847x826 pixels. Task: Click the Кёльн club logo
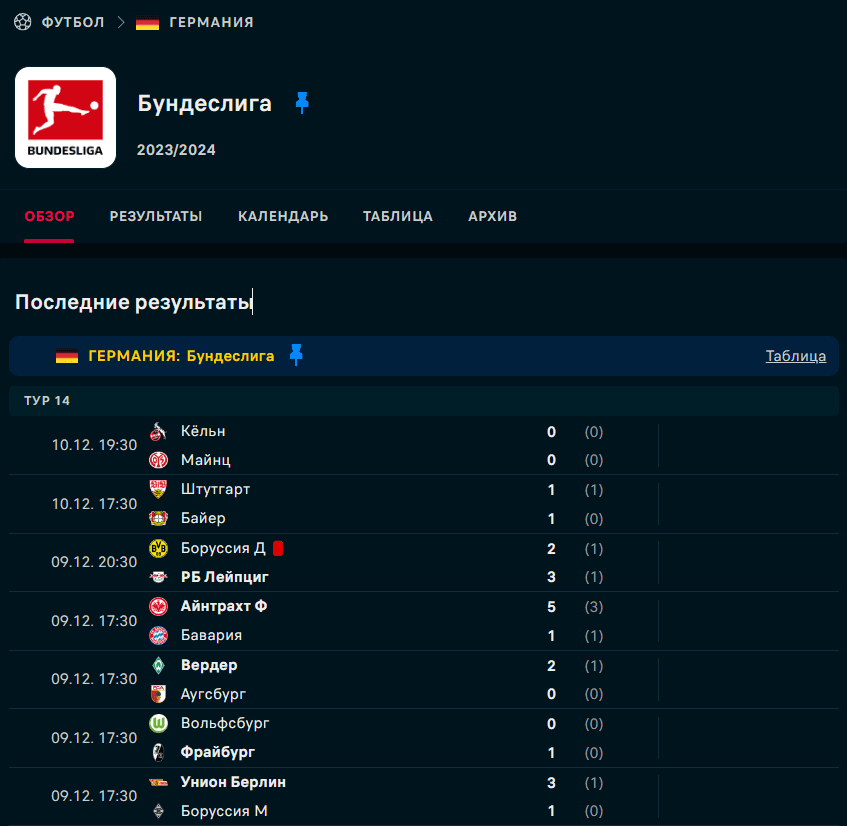(x=158, y=432)
